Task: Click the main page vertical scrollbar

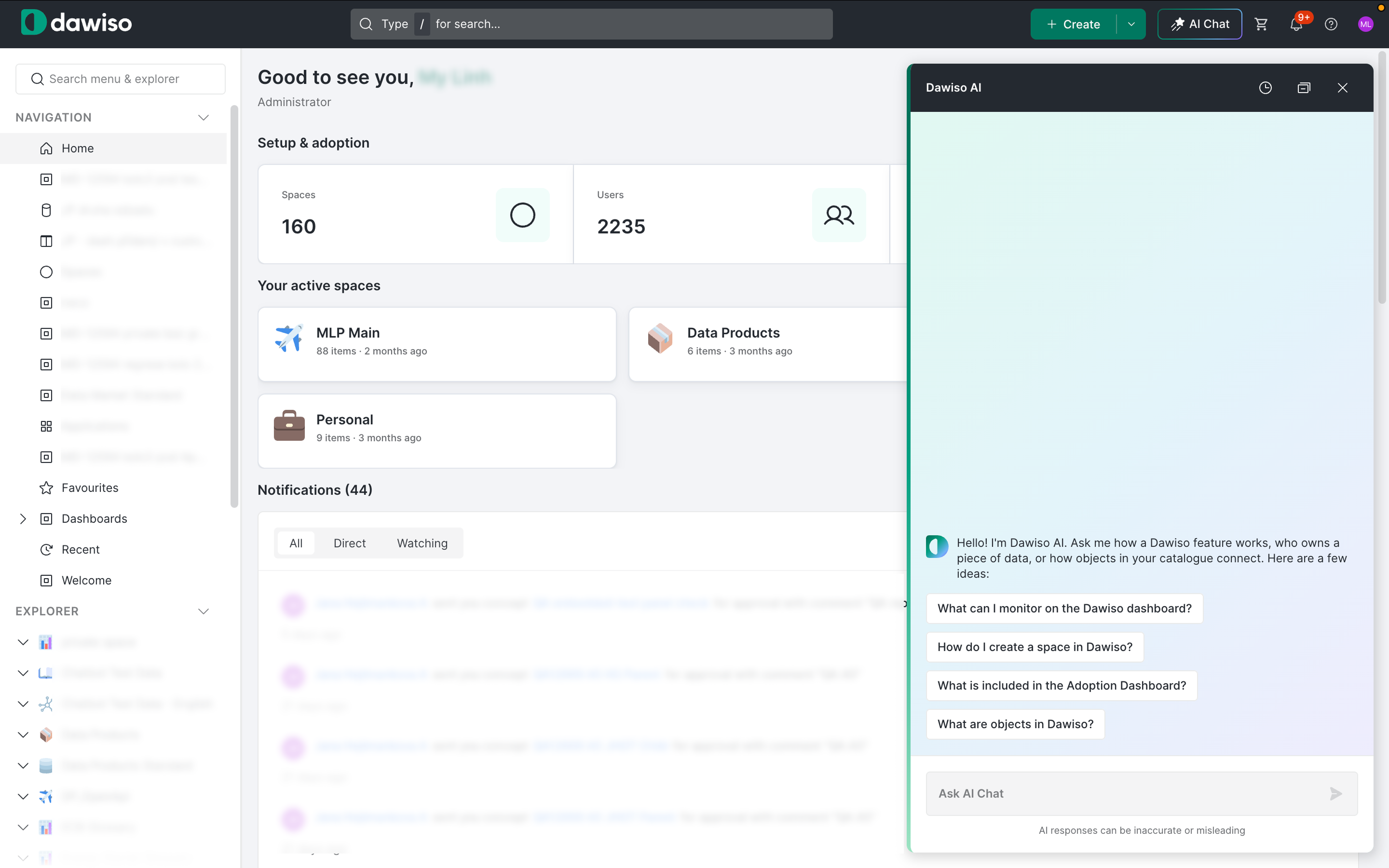Action: (x=1382, y=178)
